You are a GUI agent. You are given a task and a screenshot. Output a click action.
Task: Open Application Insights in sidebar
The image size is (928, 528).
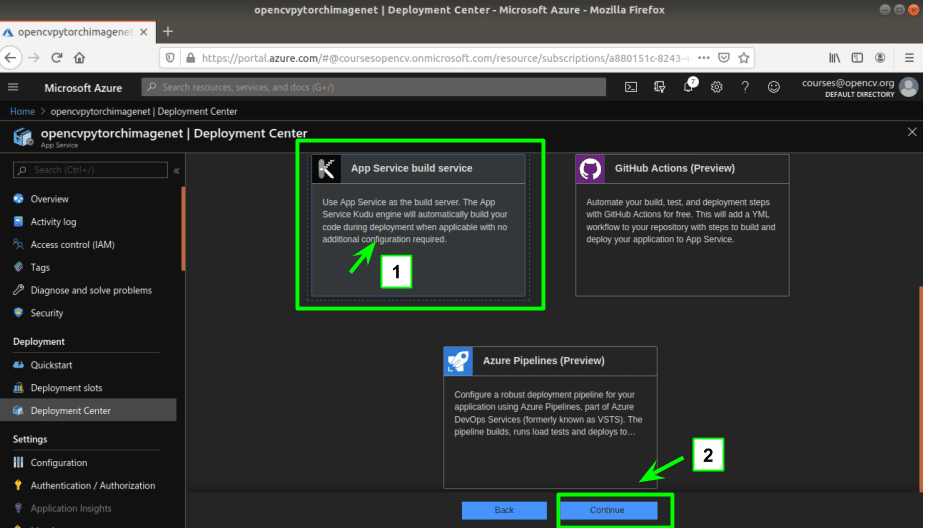(x=71, y=508)
